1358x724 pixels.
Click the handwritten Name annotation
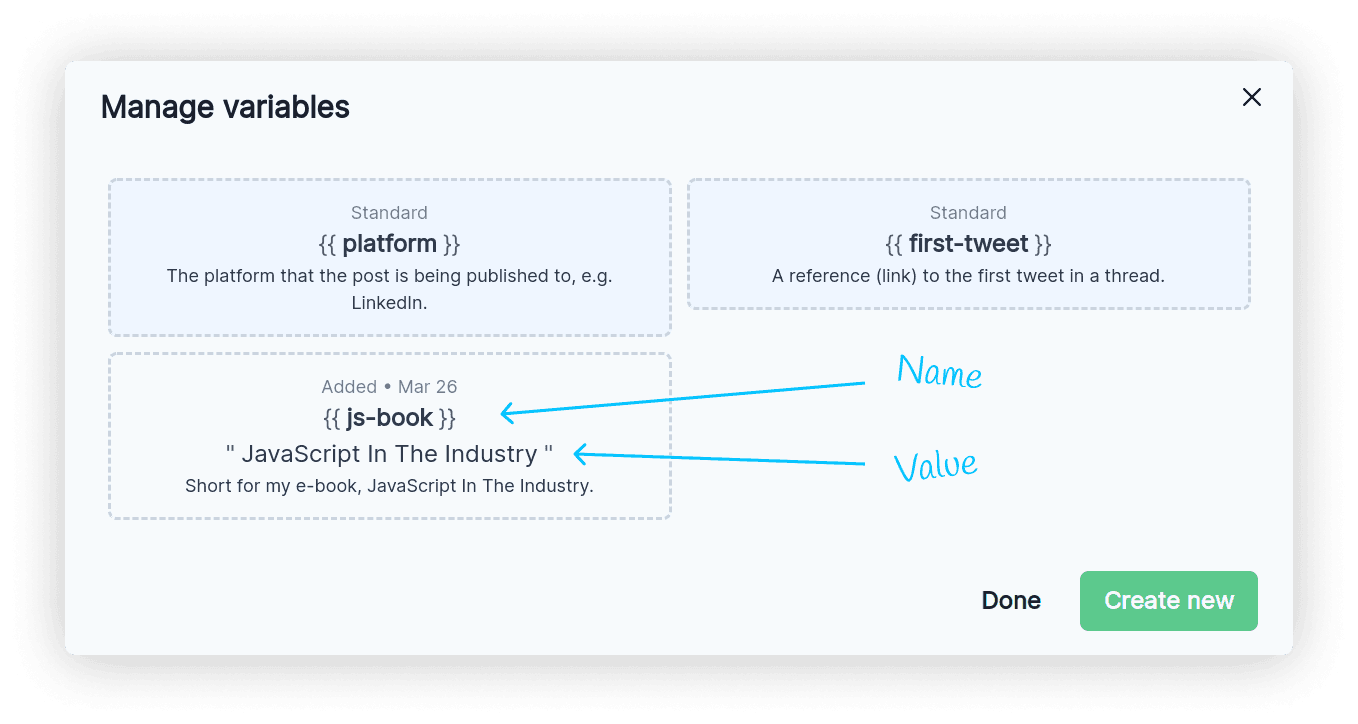(x=939, y=372)
